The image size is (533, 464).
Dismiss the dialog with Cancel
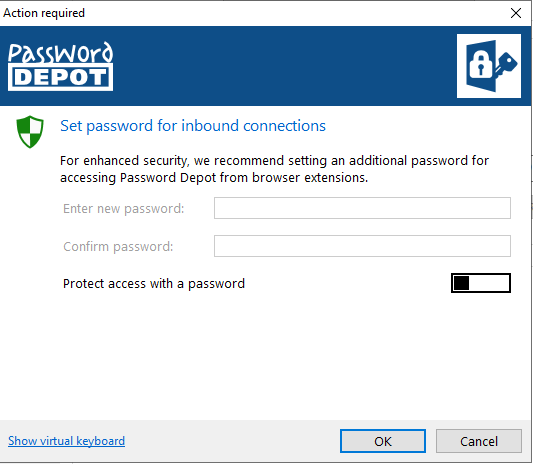point(479,441)
